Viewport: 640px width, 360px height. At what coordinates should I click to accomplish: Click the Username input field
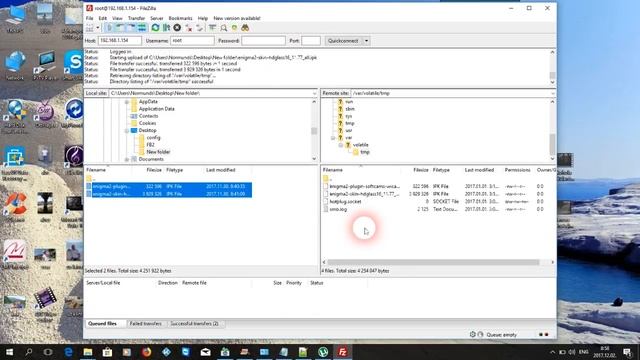click(192, 40)
